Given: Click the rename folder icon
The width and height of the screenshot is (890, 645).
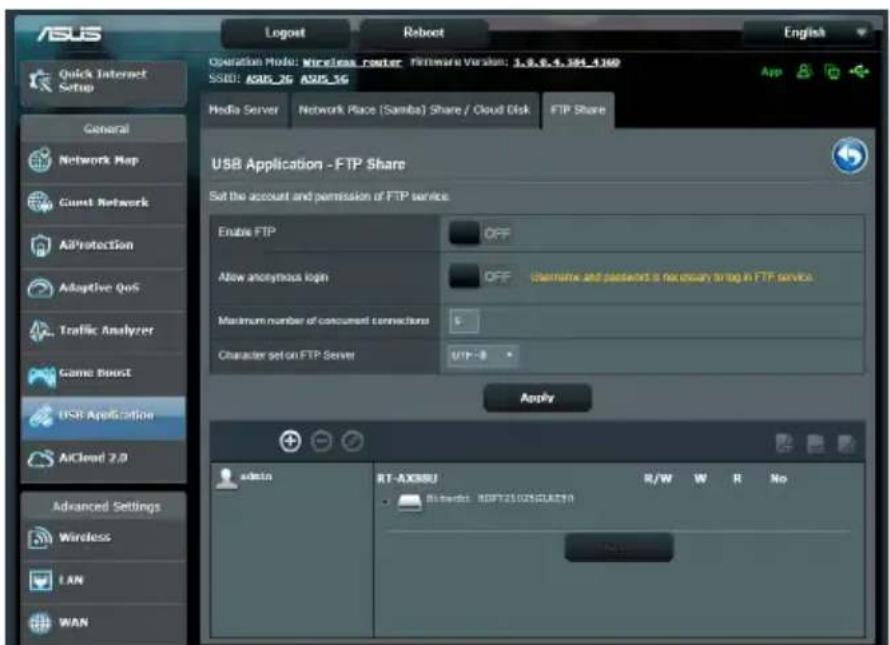Looking at the screenshot, I should point(846,443).
